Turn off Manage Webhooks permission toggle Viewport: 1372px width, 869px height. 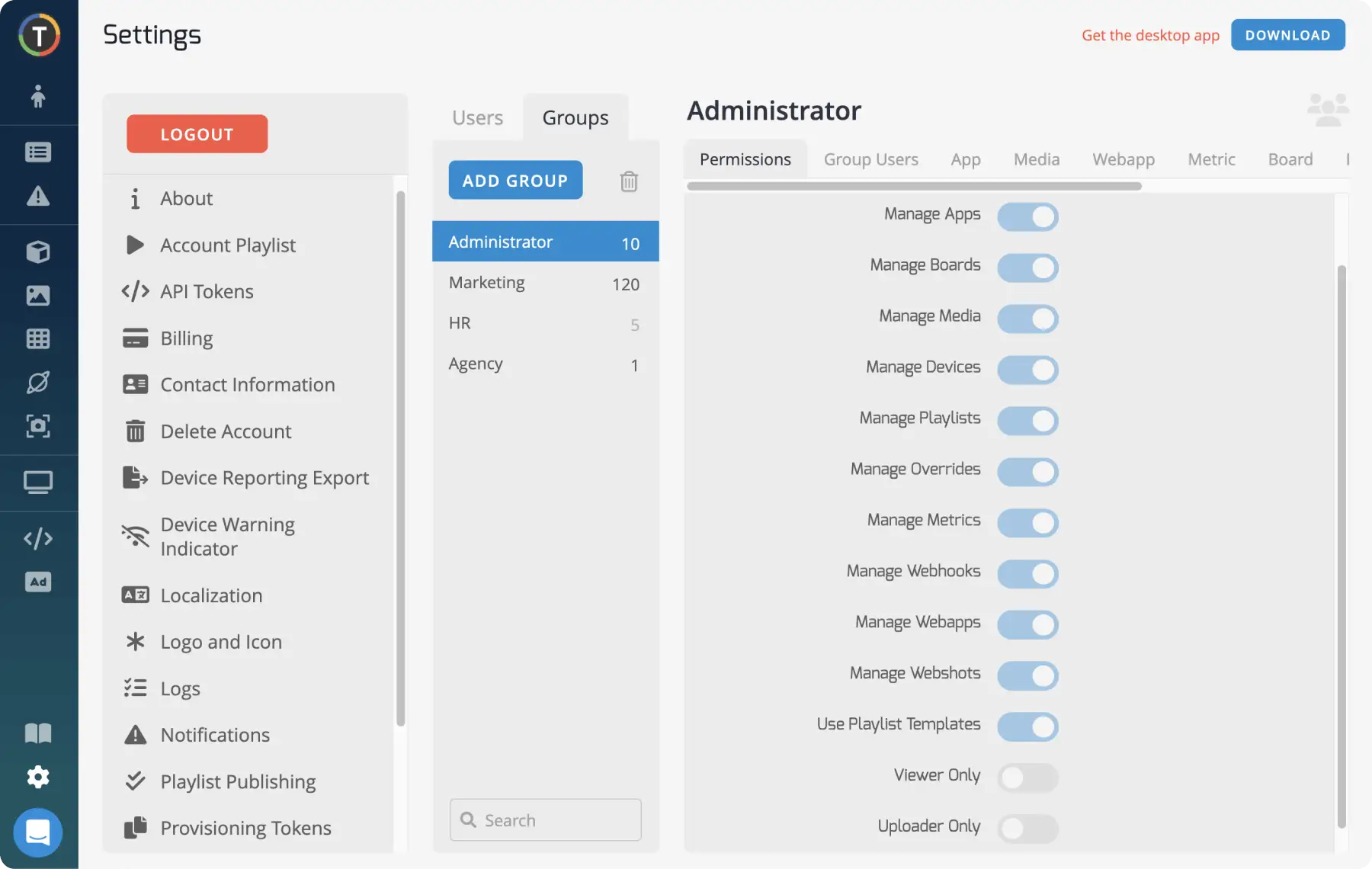[1027, 574]
